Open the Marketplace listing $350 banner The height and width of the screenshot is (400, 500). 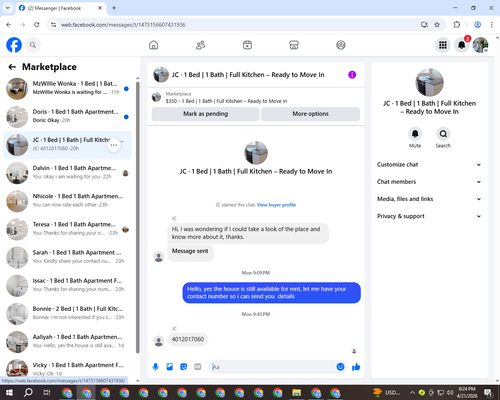[x=256, y=97]
